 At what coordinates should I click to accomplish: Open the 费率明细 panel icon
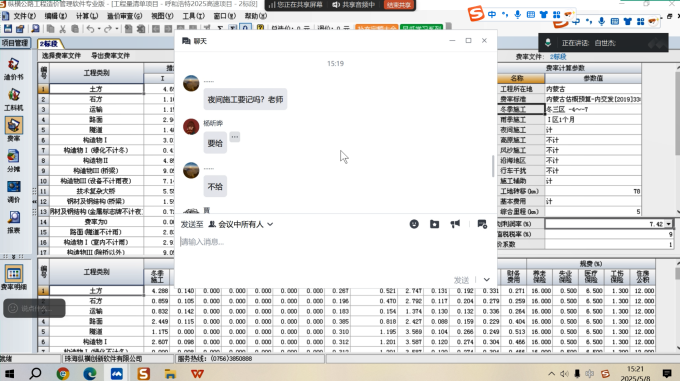(x=13, y=278)
